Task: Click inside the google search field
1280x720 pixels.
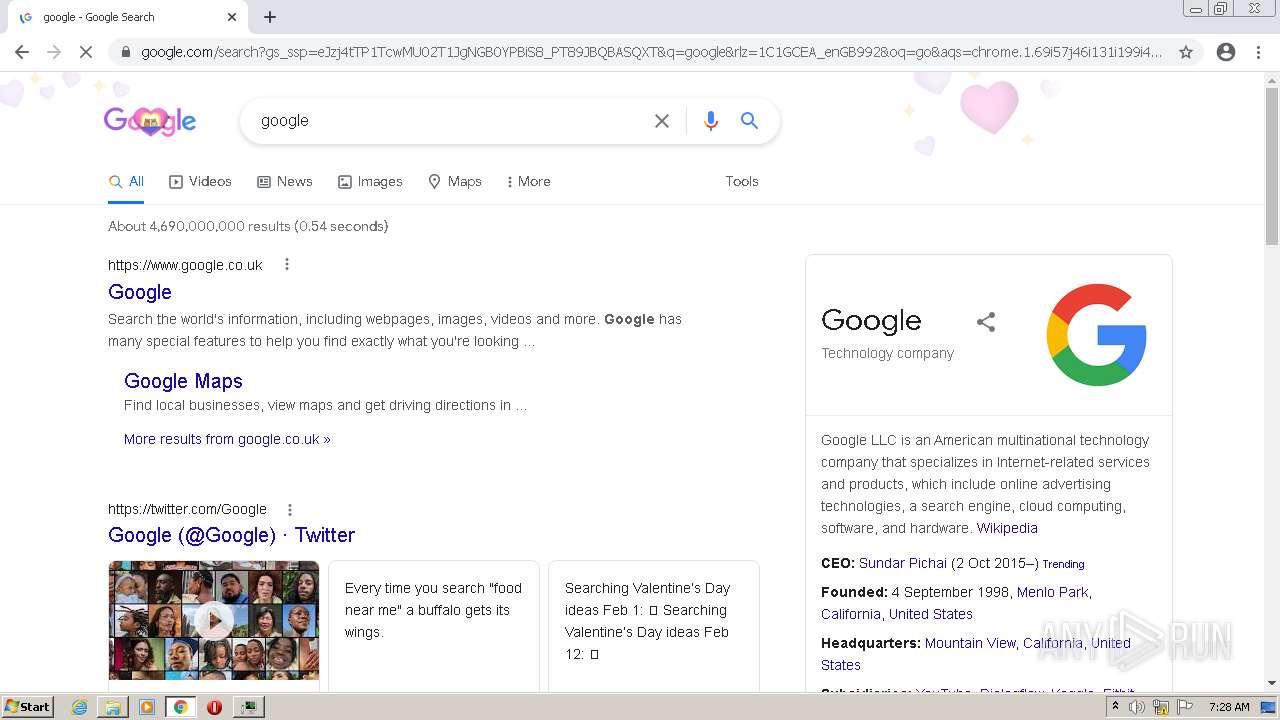Action: (x=450, y=121)
